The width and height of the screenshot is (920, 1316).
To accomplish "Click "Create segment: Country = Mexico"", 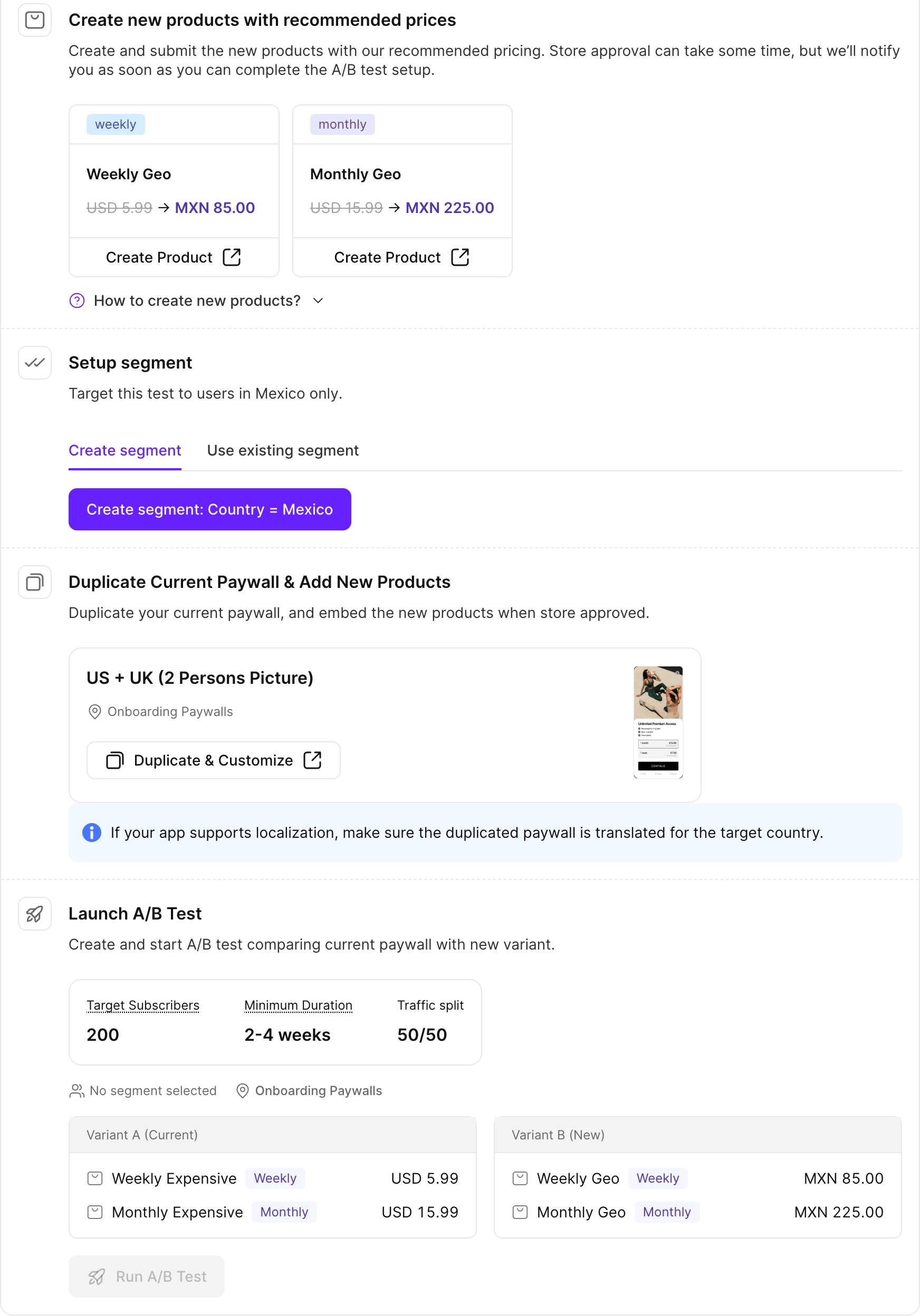I will [x=210, y=509].
